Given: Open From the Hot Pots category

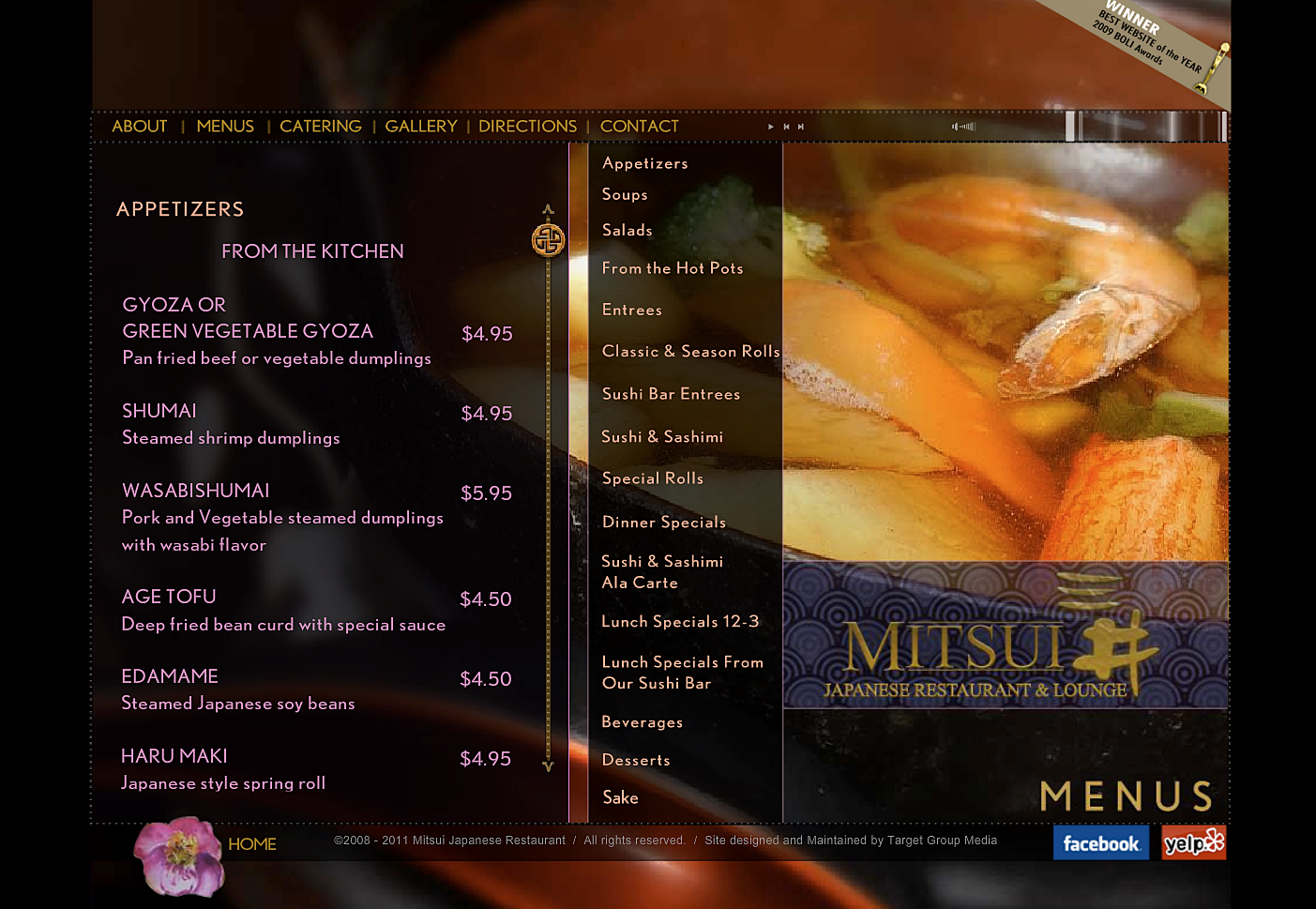Looking at the screenshot, I should point(673,268).
